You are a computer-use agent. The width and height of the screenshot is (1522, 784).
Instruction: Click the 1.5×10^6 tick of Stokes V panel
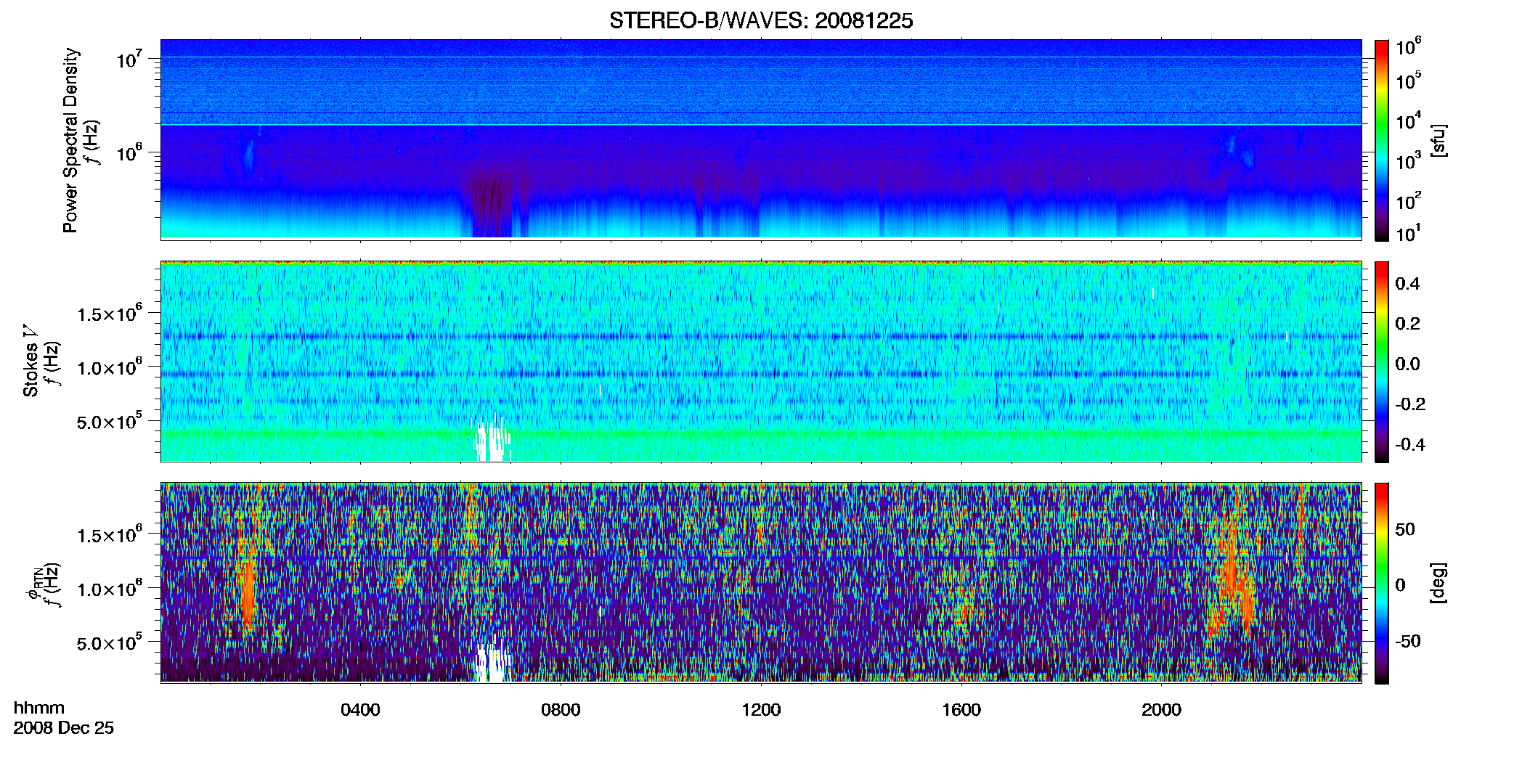(x=110, y=314)
